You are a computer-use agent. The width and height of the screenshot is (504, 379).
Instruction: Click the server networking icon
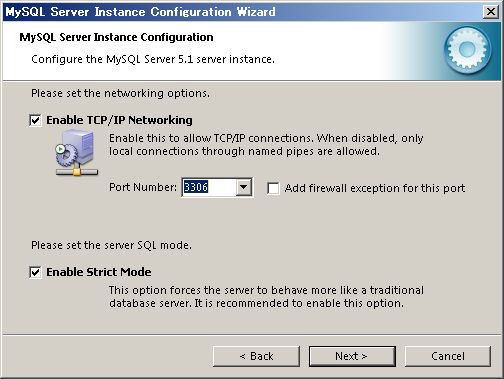(x=77, y=153)
